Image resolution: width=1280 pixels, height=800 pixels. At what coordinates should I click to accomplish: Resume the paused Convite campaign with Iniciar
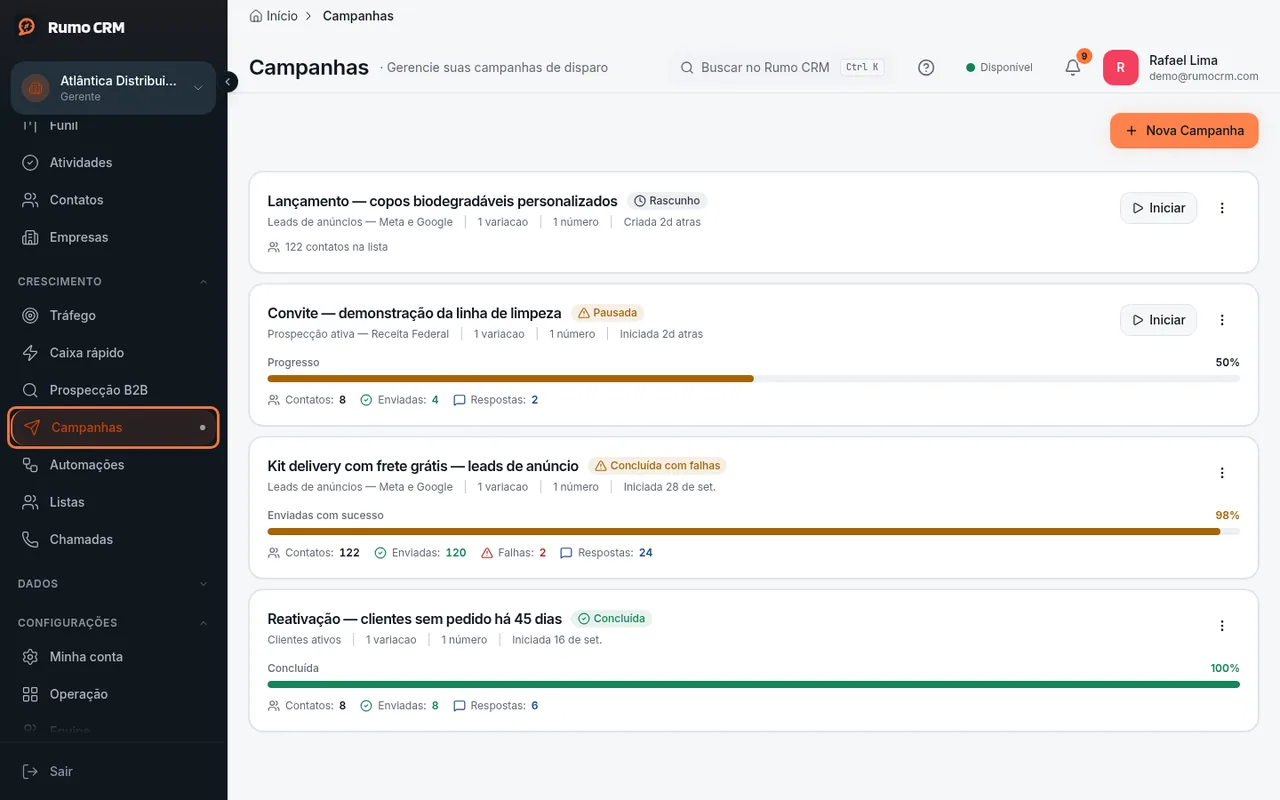coord(1158,320)
